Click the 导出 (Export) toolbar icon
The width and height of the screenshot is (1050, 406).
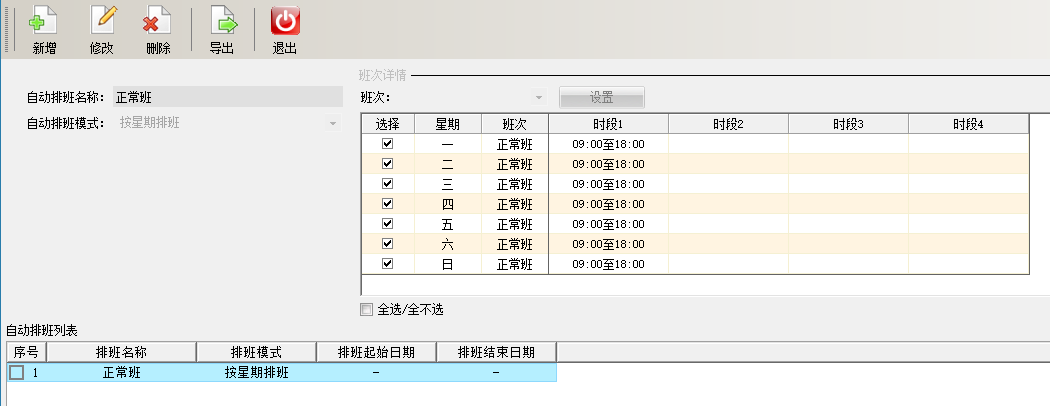222,22
